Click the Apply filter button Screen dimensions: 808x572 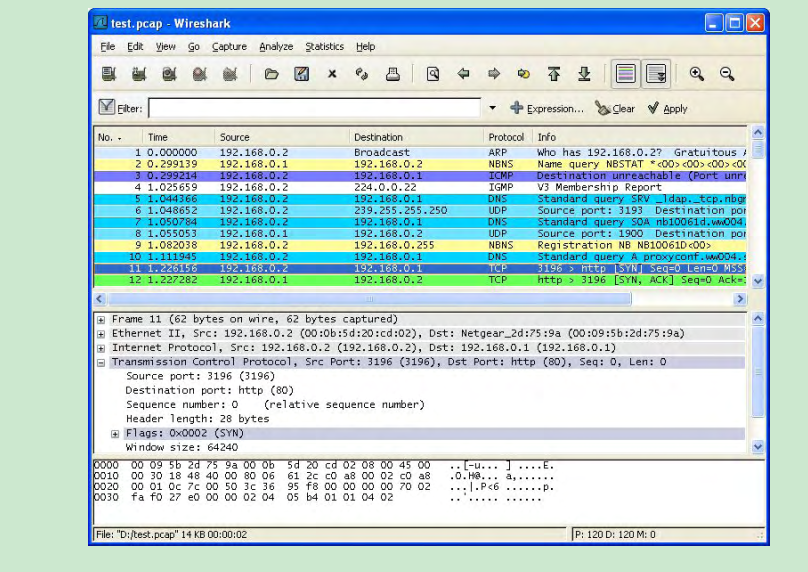667,109
